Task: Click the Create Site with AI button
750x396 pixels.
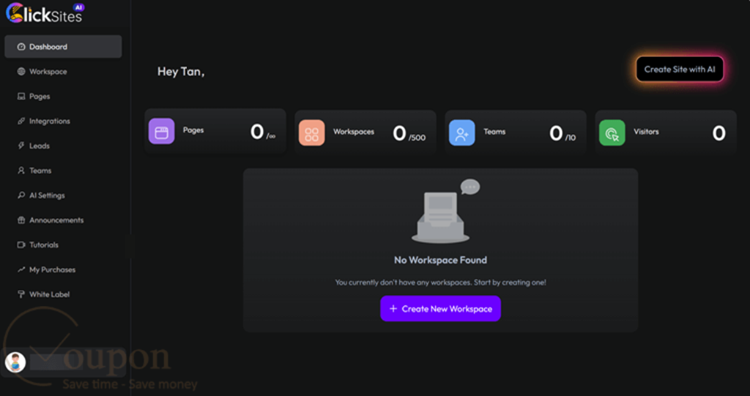Action: coord(680,69)
